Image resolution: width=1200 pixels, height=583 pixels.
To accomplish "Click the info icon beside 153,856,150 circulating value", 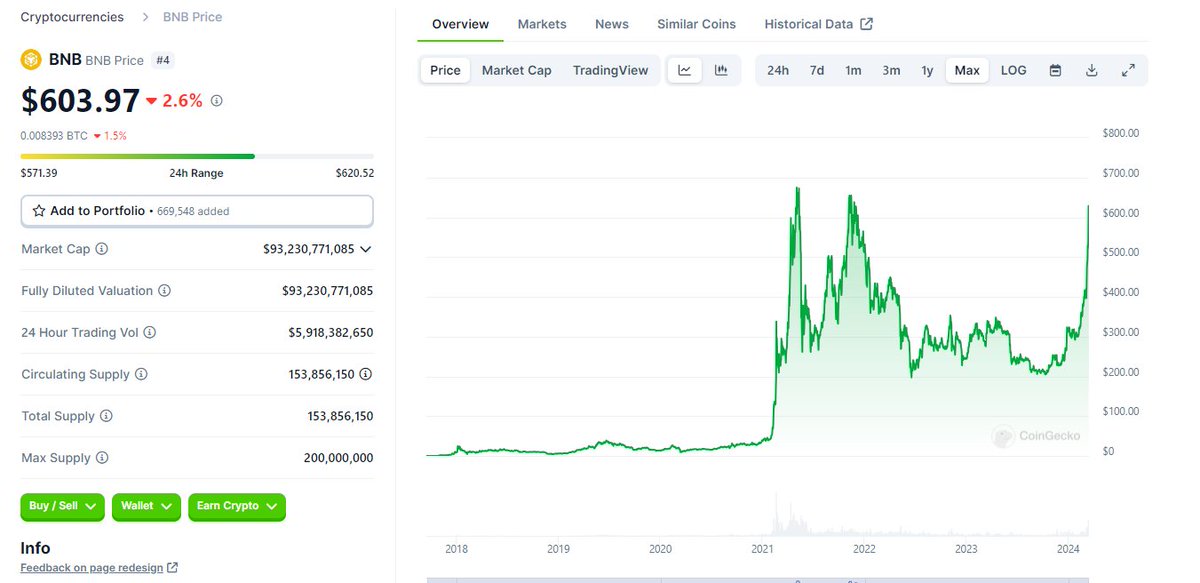I will tap(366, 374).
